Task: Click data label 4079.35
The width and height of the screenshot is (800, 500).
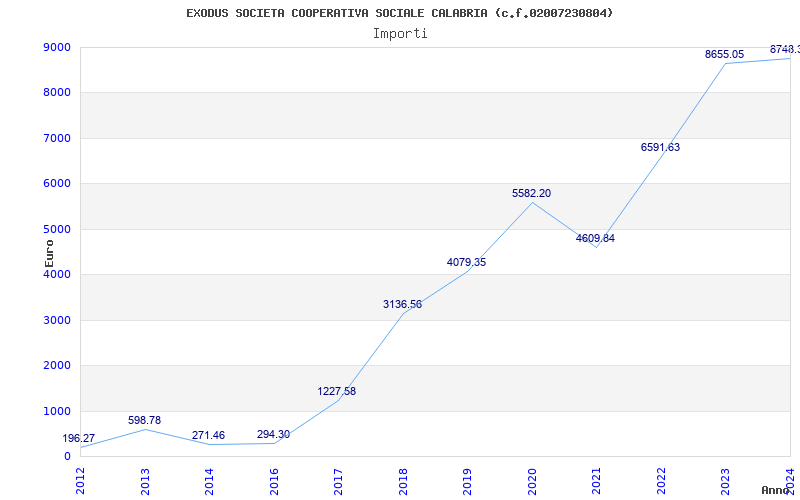Action: click(466, 263)
